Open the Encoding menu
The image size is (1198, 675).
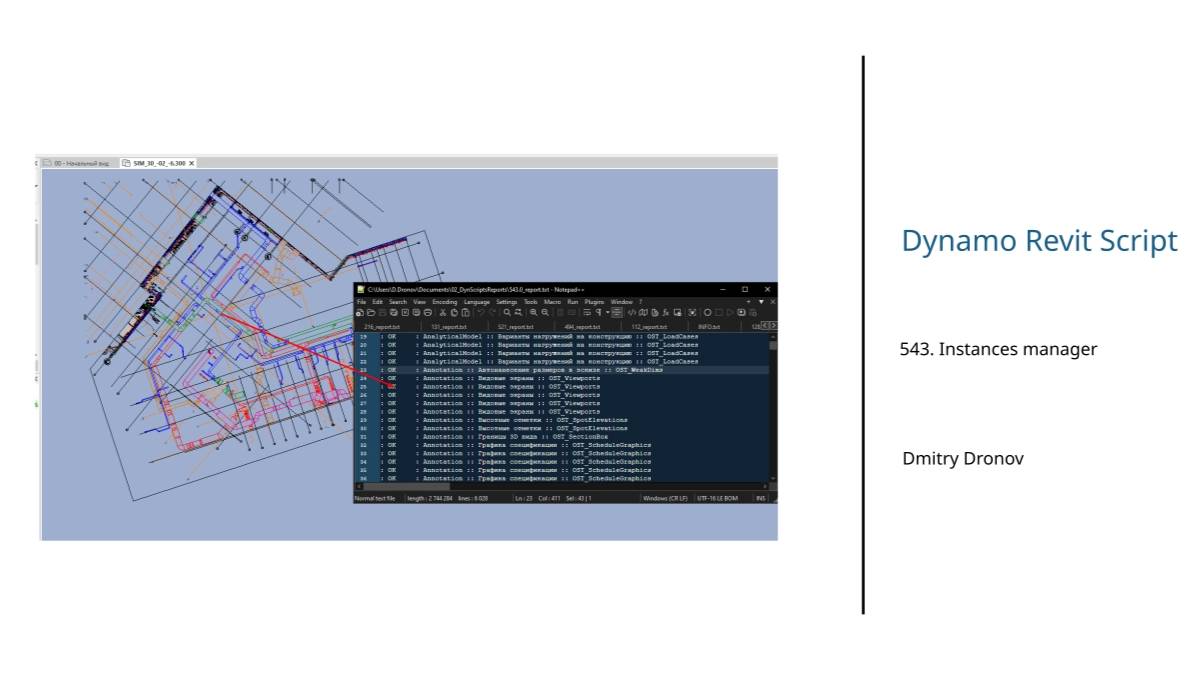tap(445, 302)
